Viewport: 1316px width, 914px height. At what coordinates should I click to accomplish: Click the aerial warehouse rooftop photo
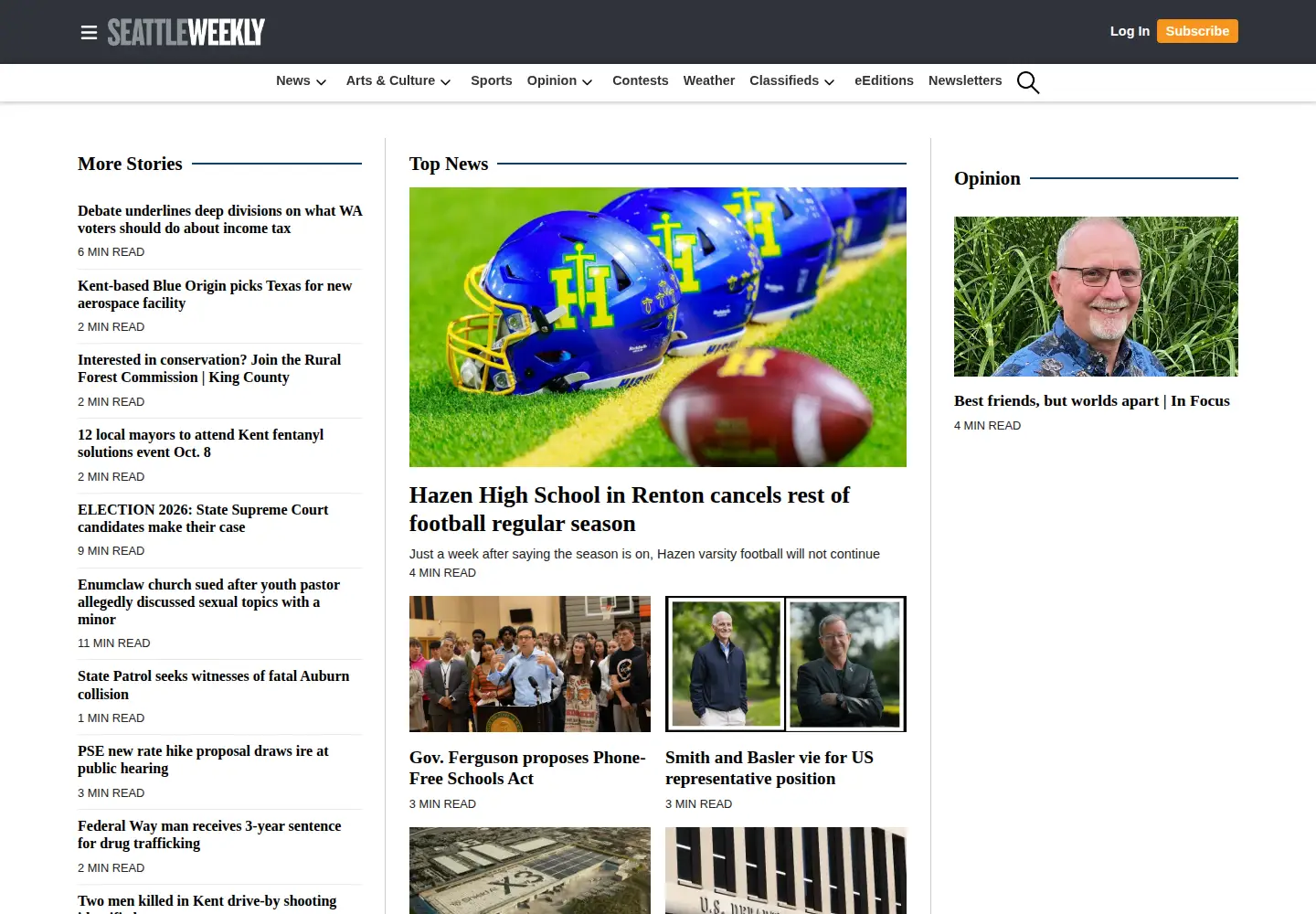[x=530, y=870]
